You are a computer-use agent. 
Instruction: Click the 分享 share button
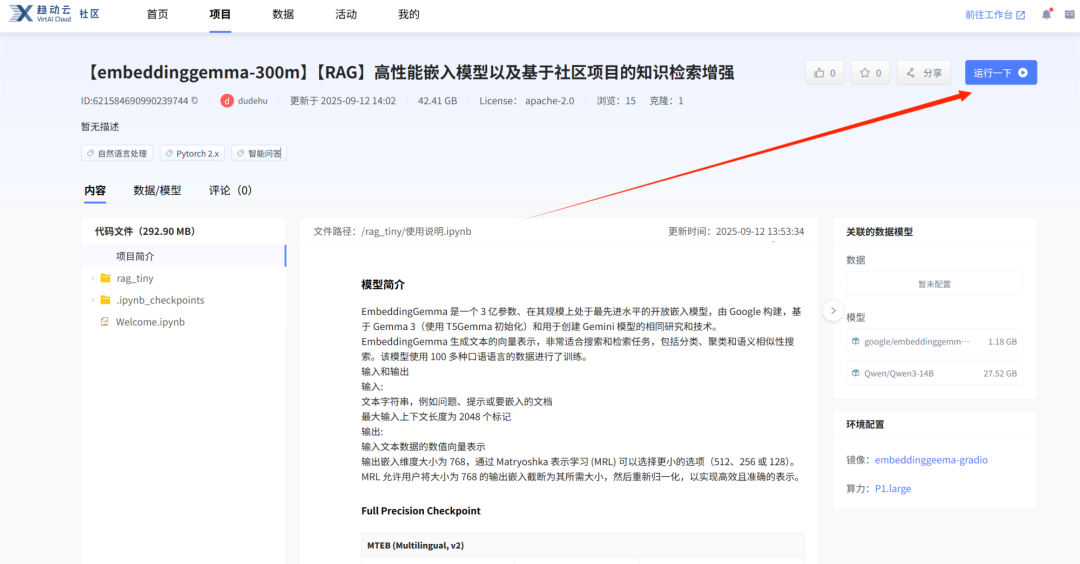click(x=924, y=73)
